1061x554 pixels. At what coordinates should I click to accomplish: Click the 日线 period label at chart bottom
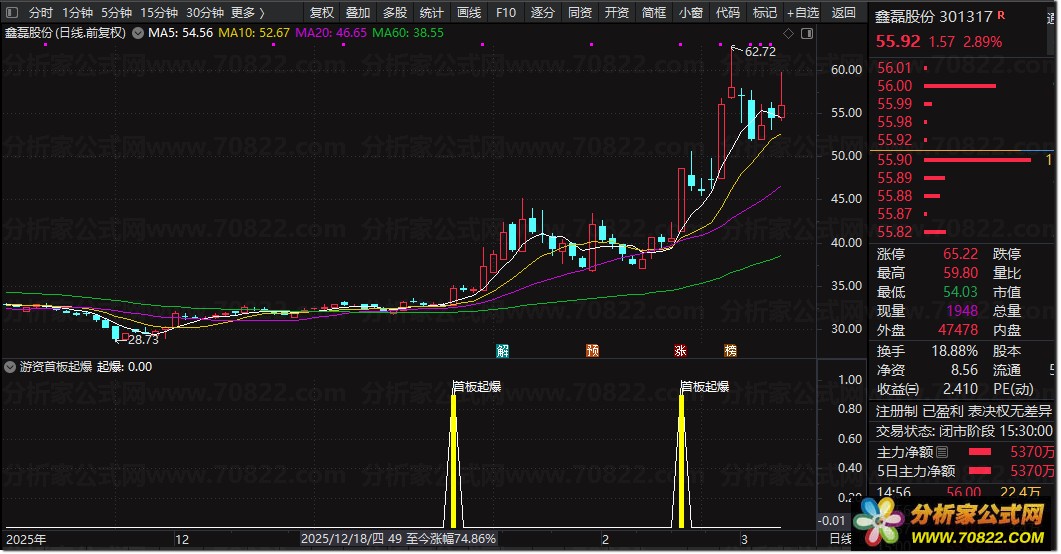tap(840, 539)
